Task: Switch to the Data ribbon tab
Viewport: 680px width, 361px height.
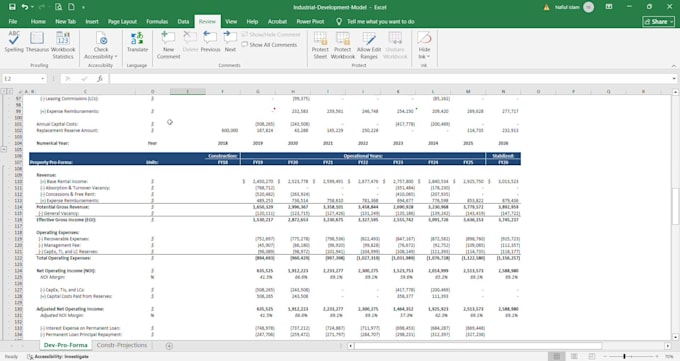Action: [183, 21]
